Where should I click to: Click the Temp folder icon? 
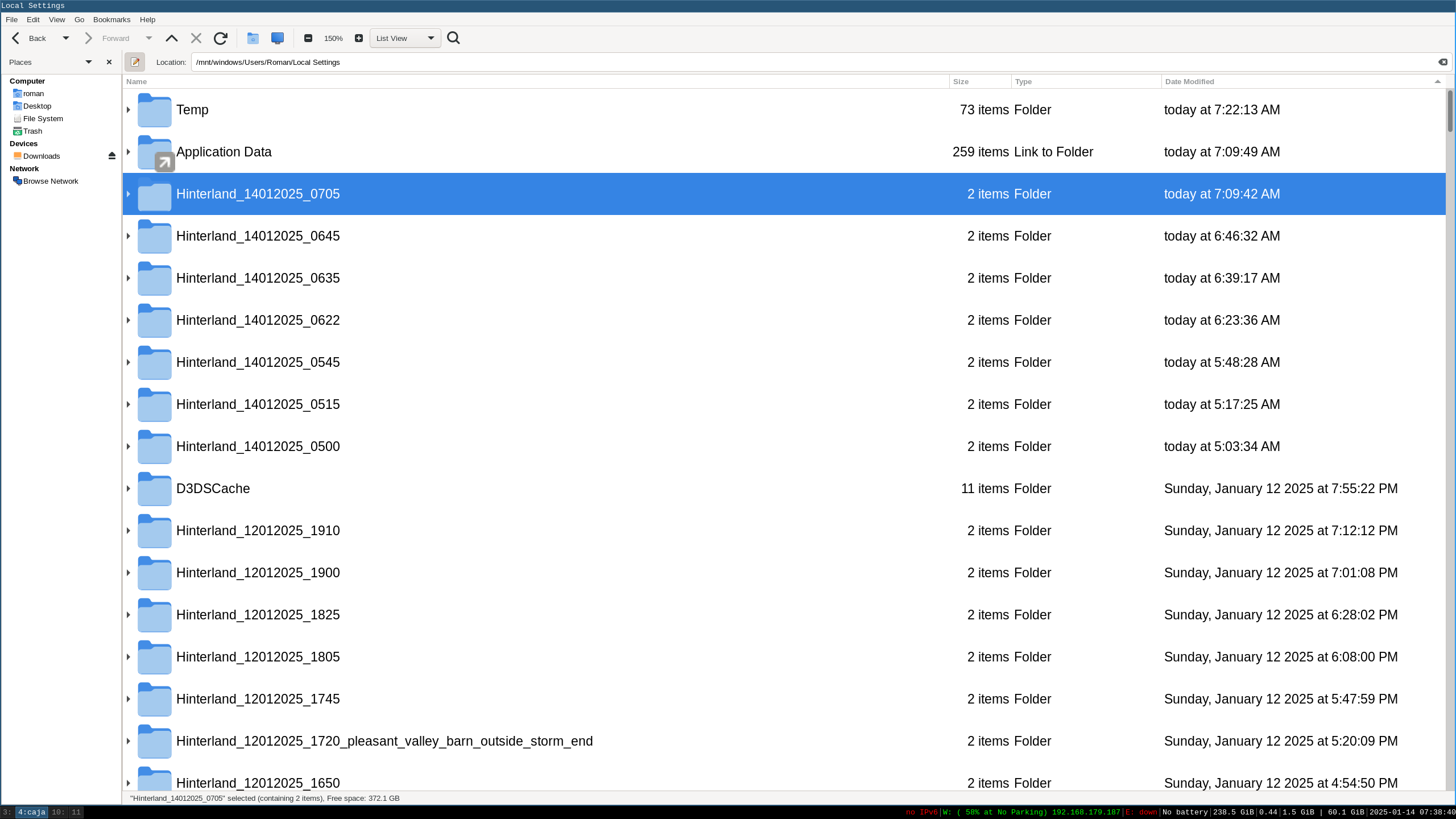coord(155,110)
